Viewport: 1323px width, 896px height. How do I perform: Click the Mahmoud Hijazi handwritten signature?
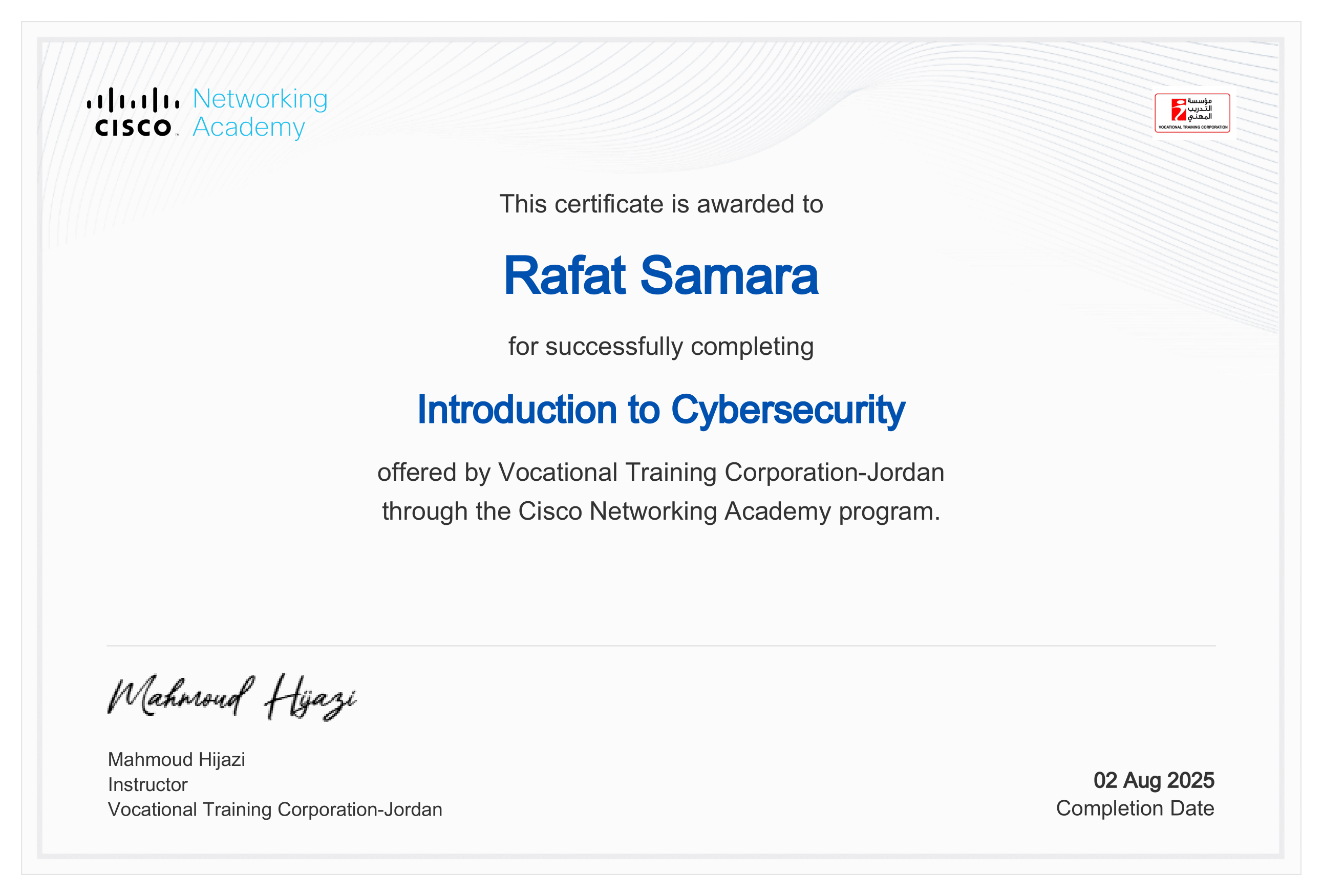pyautogui.click(x=232, y=697)
